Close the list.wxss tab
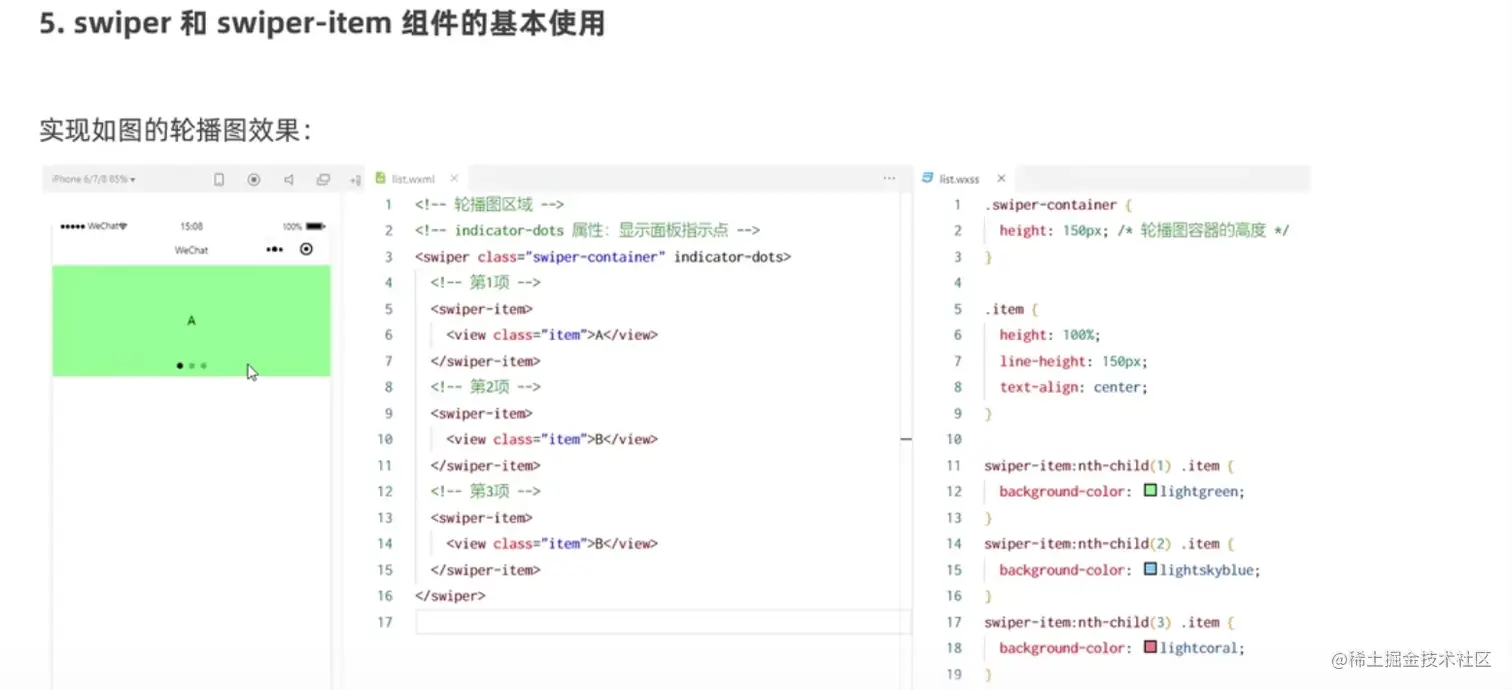 pyautogui.click(x=999, y=179)
